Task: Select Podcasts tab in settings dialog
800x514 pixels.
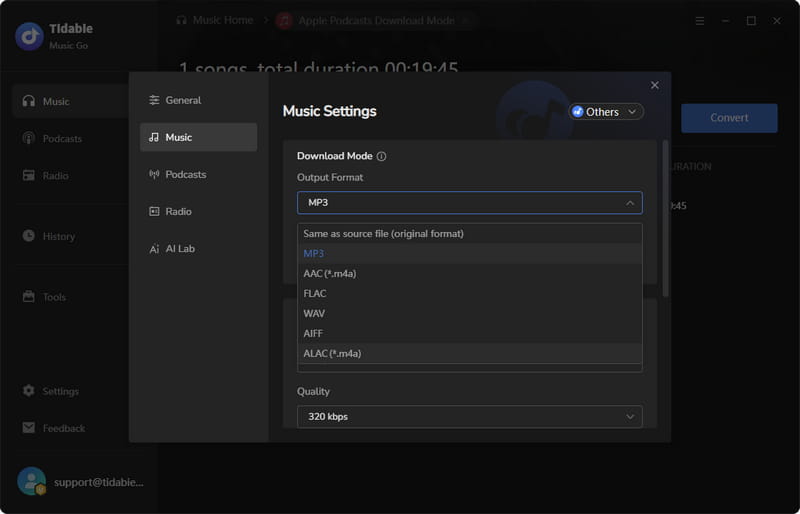Action: [x=198, y=174]
